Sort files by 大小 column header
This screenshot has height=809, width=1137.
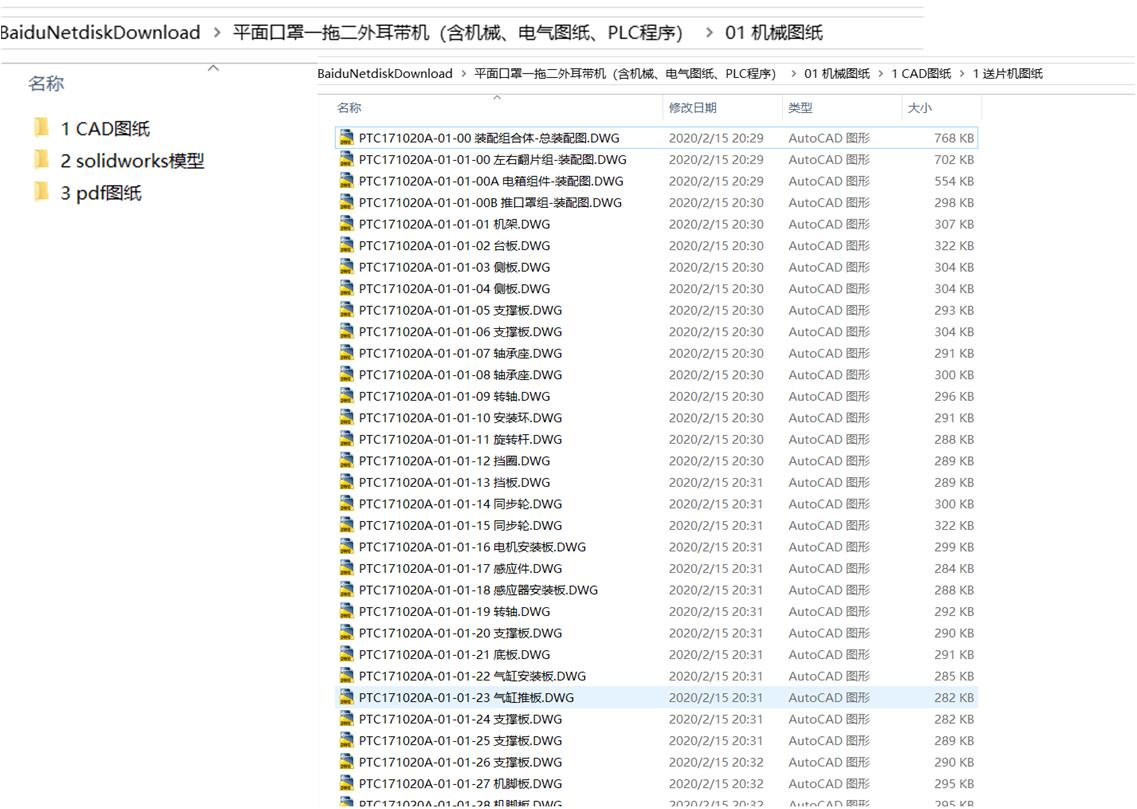tap(919, 108)
